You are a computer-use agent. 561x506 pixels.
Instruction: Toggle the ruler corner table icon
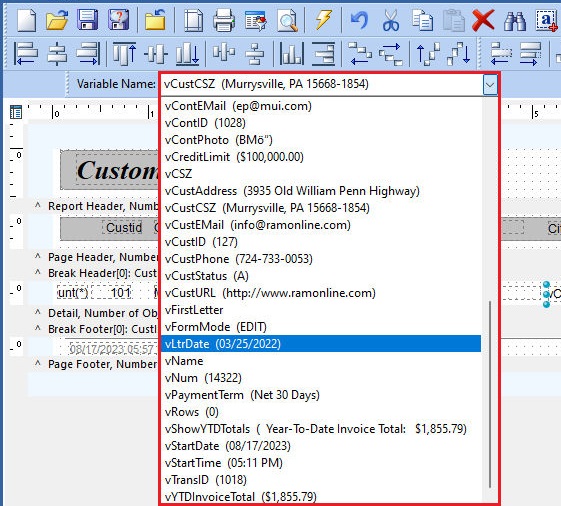pos(16,112)
